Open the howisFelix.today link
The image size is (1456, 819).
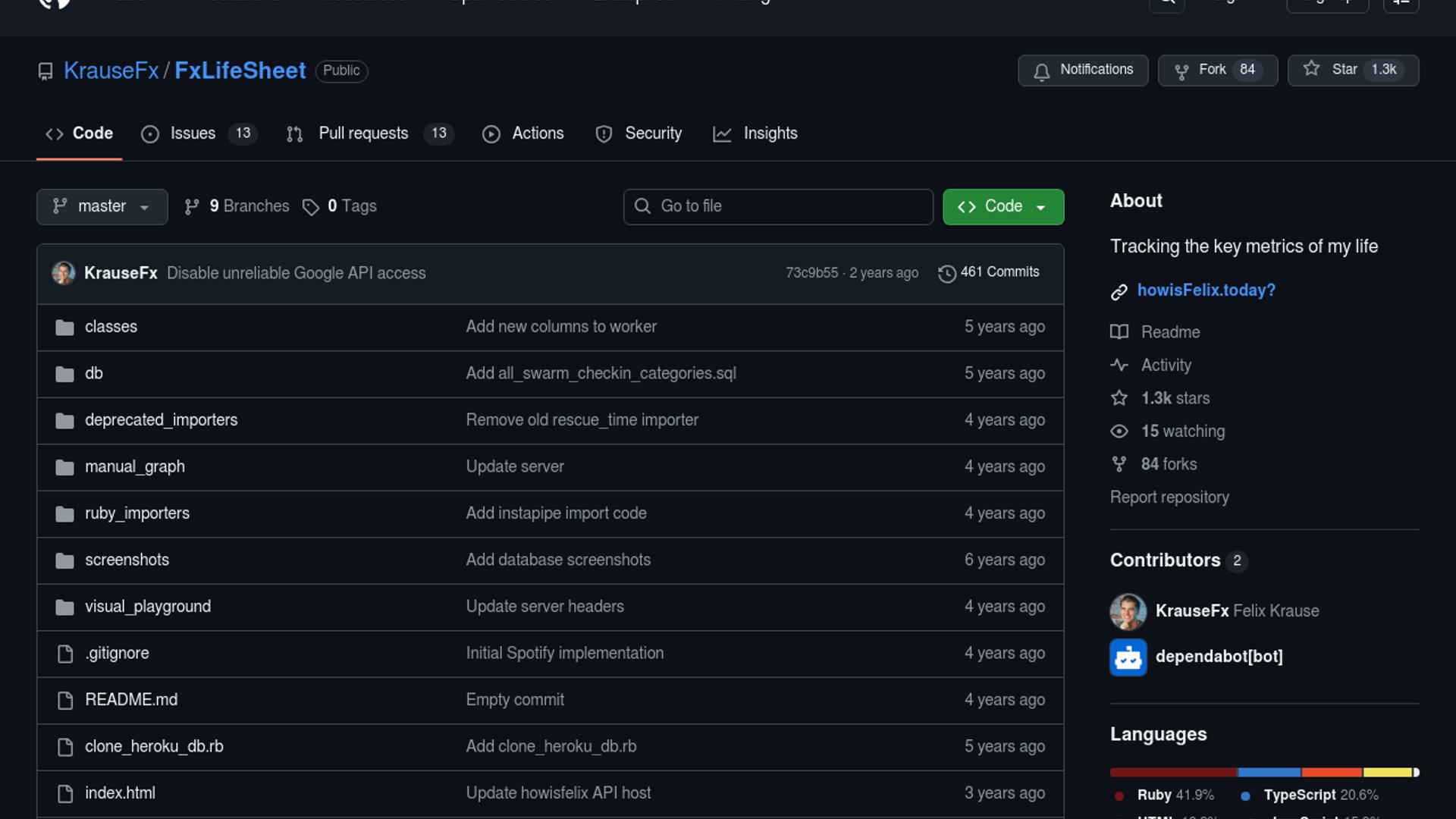click(1206, 290)
